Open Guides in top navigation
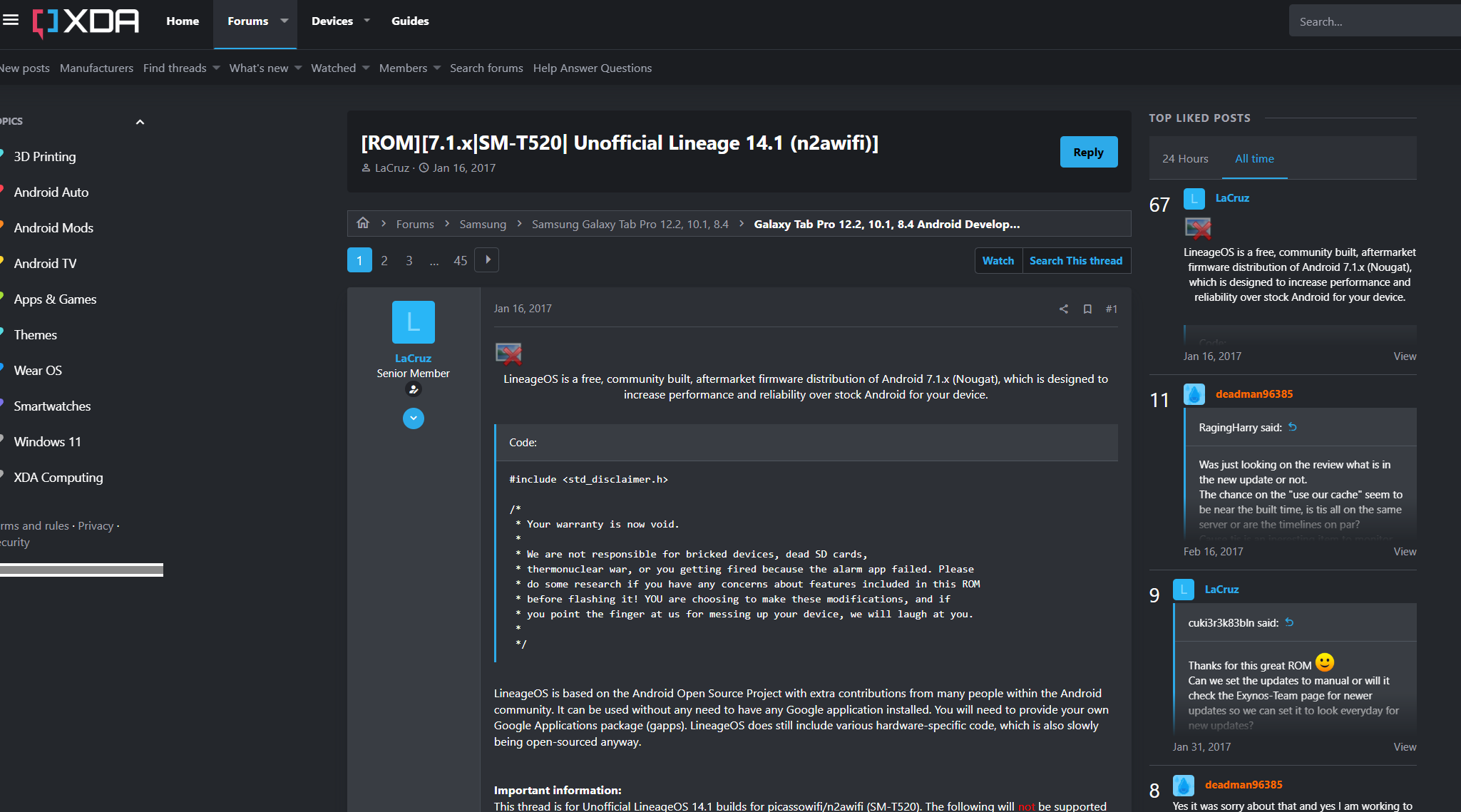Image resolution: width=1461 pixels, height=812 pixels. (410, 21)
